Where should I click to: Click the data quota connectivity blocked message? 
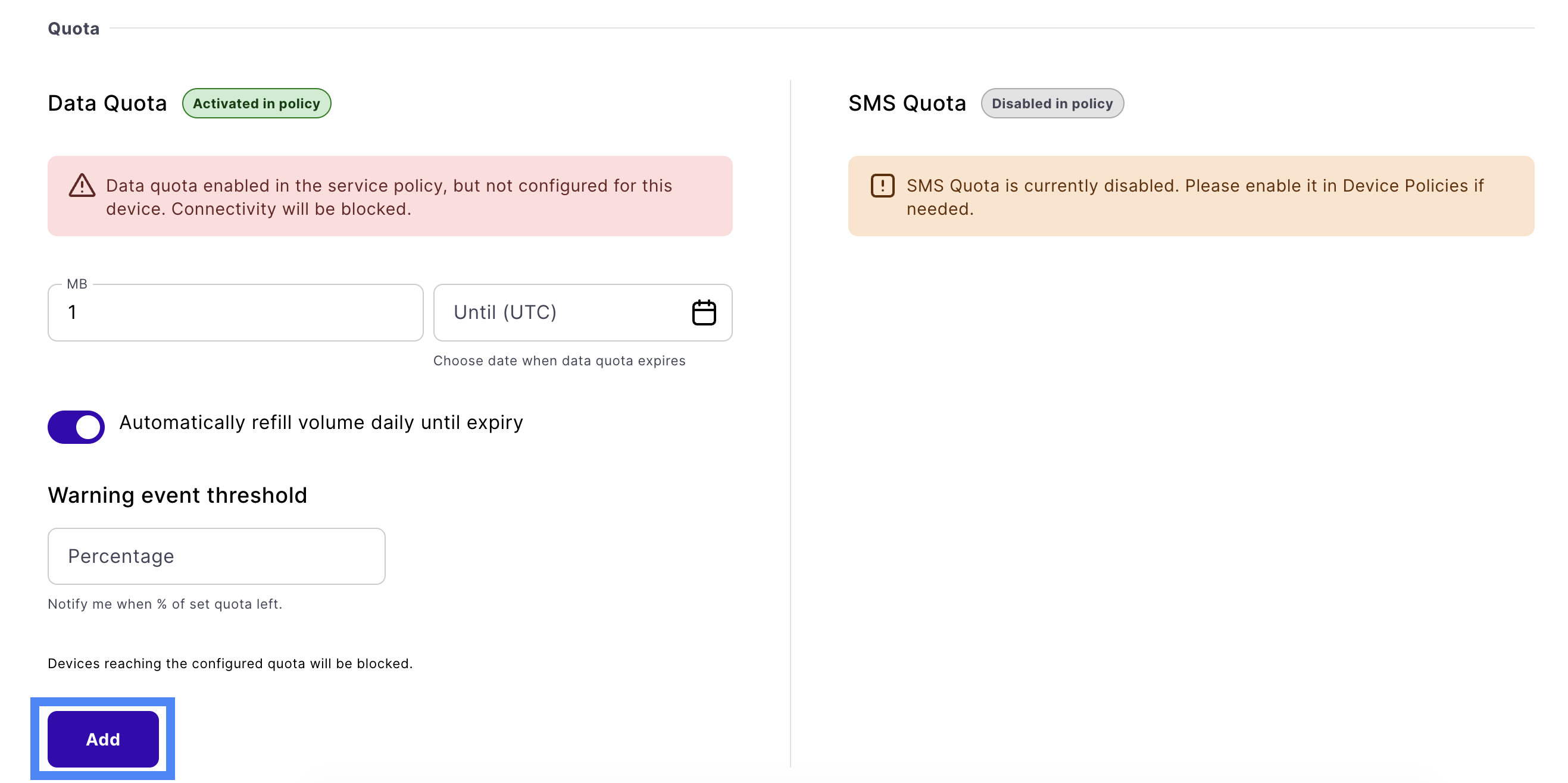389,197
